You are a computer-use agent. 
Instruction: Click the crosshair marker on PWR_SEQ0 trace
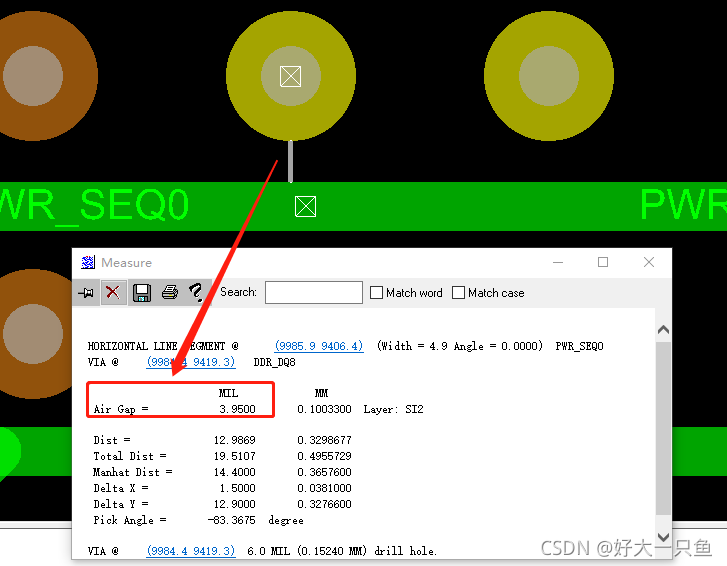[x=305, y=206]
